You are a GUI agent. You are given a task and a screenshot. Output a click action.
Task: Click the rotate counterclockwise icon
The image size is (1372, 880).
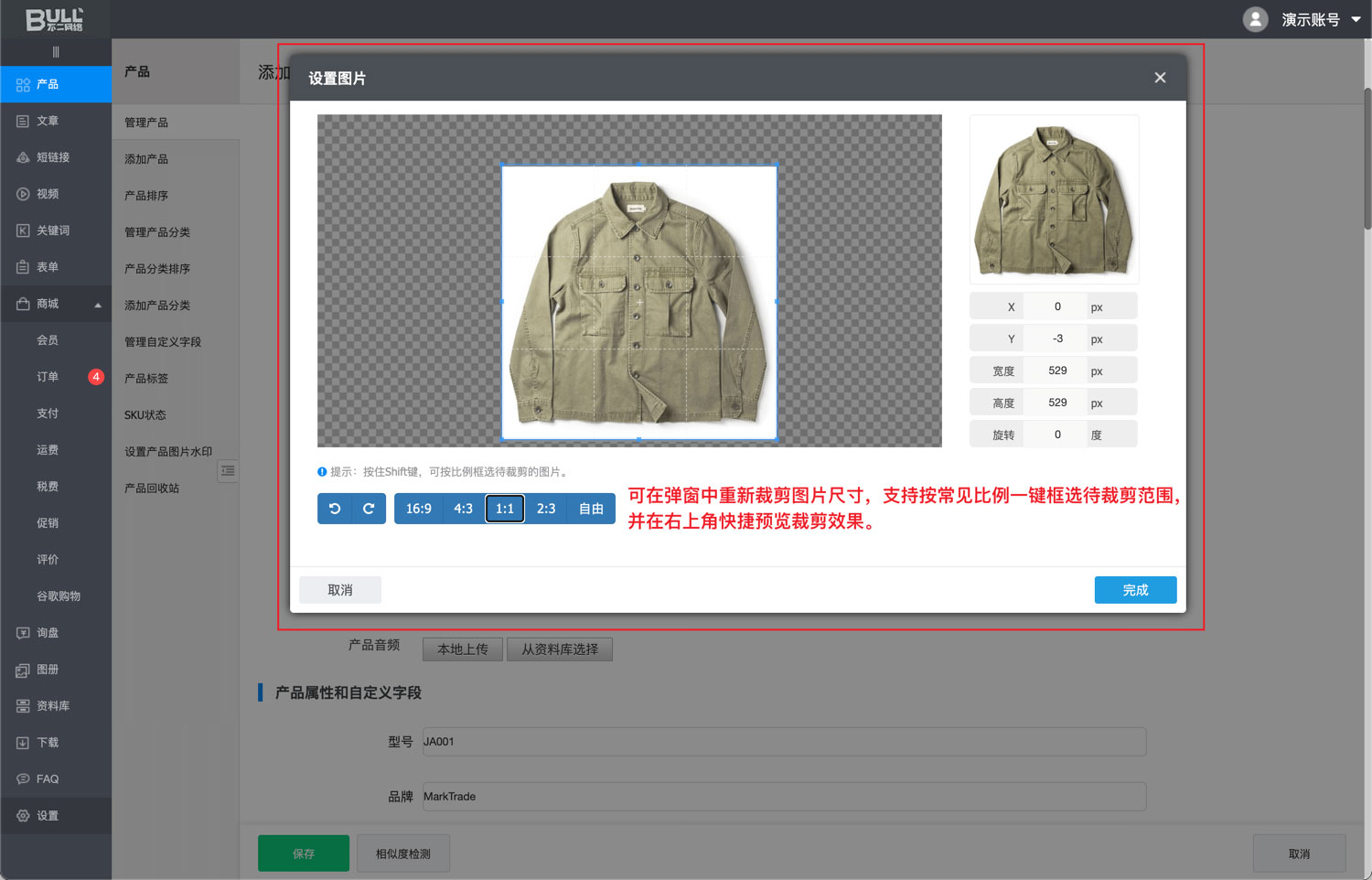point(335,509)
